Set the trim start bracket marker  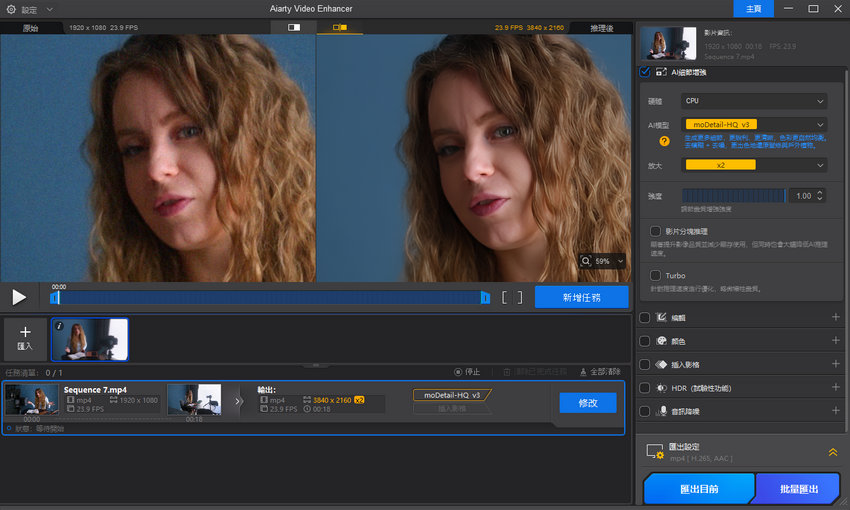point(506,297)
